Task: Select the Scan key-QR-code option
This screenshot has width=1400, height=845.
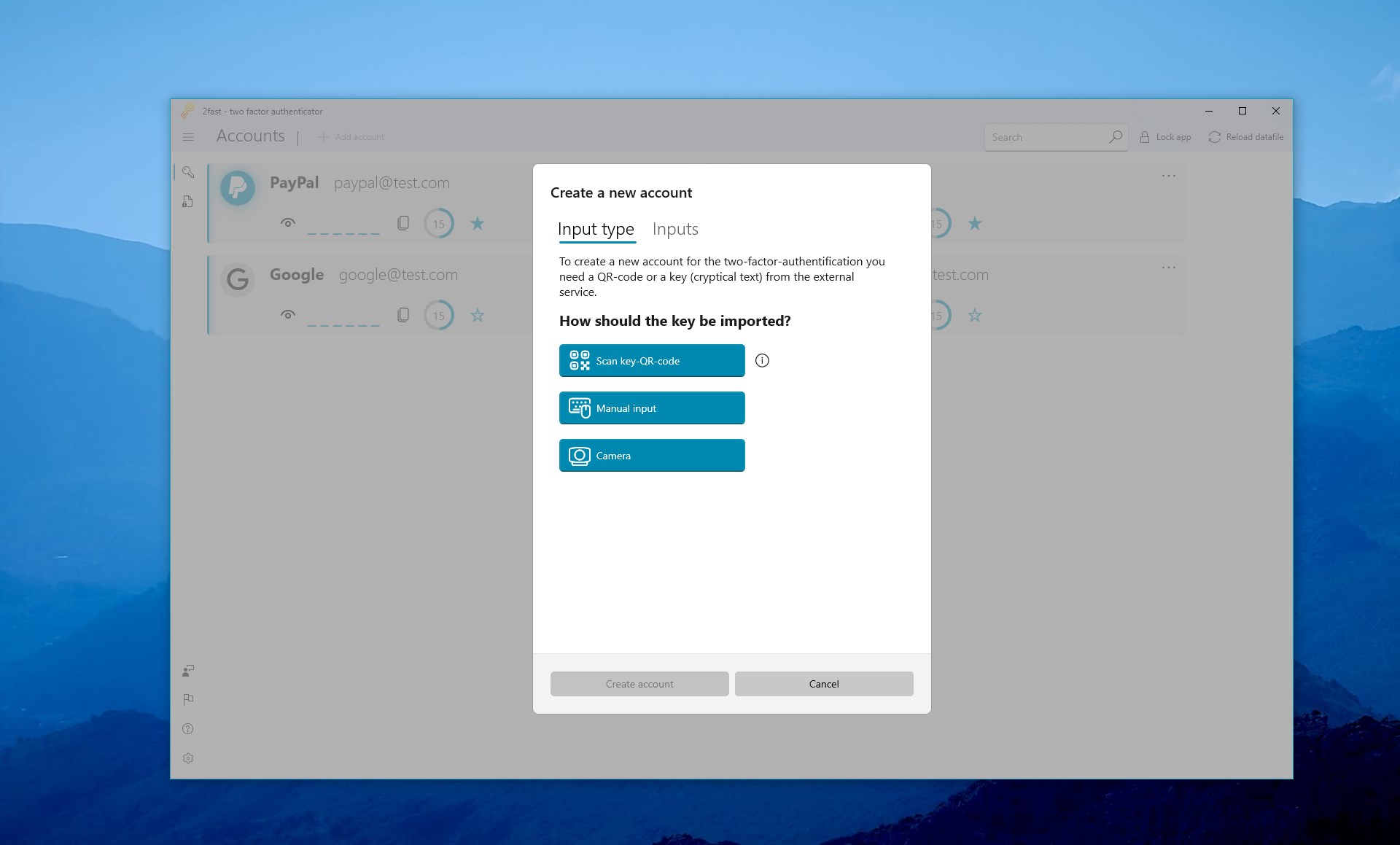Action: coord(651,360)
